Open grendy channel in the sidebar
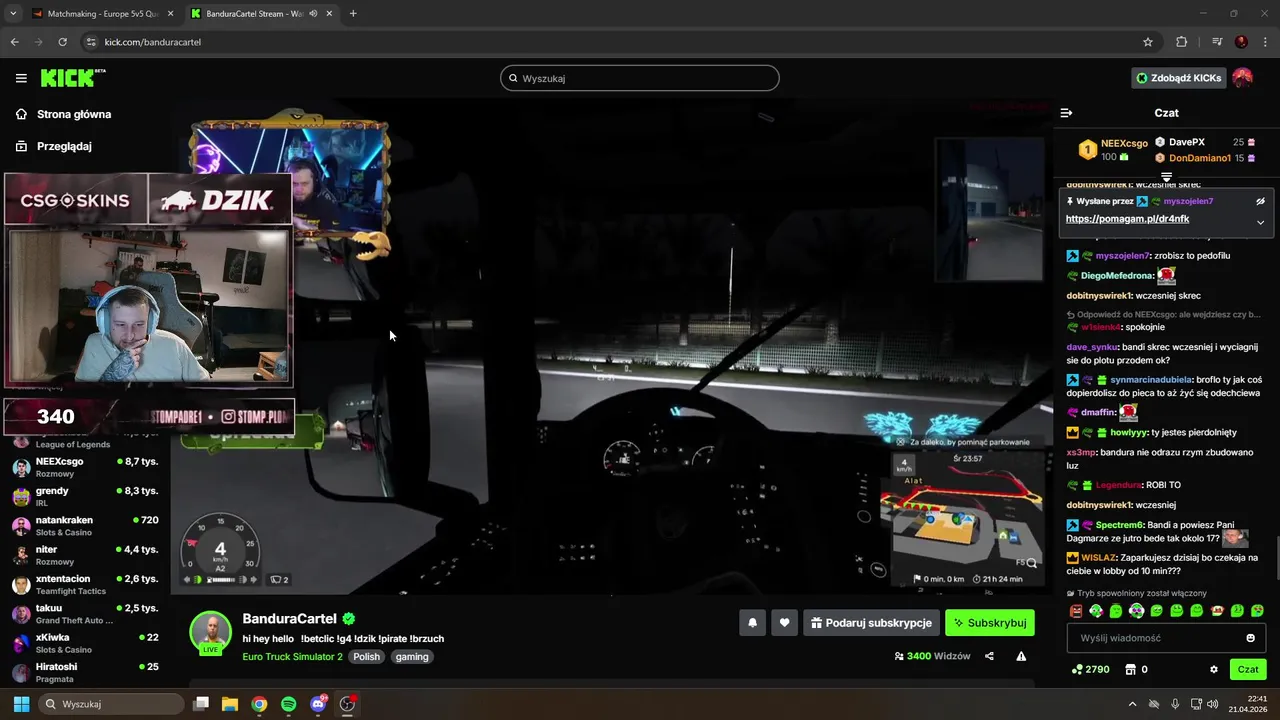The width and height of the screenshot is (1280, 720). 85,497
